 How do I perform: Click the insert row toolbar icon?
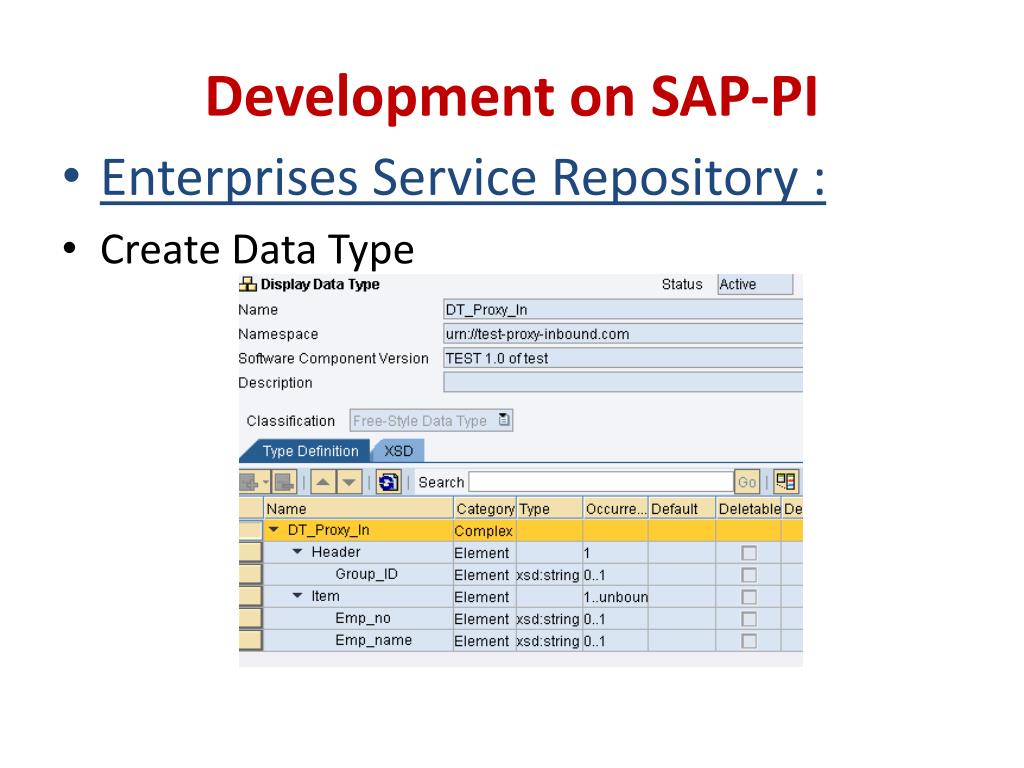(250, 483)
